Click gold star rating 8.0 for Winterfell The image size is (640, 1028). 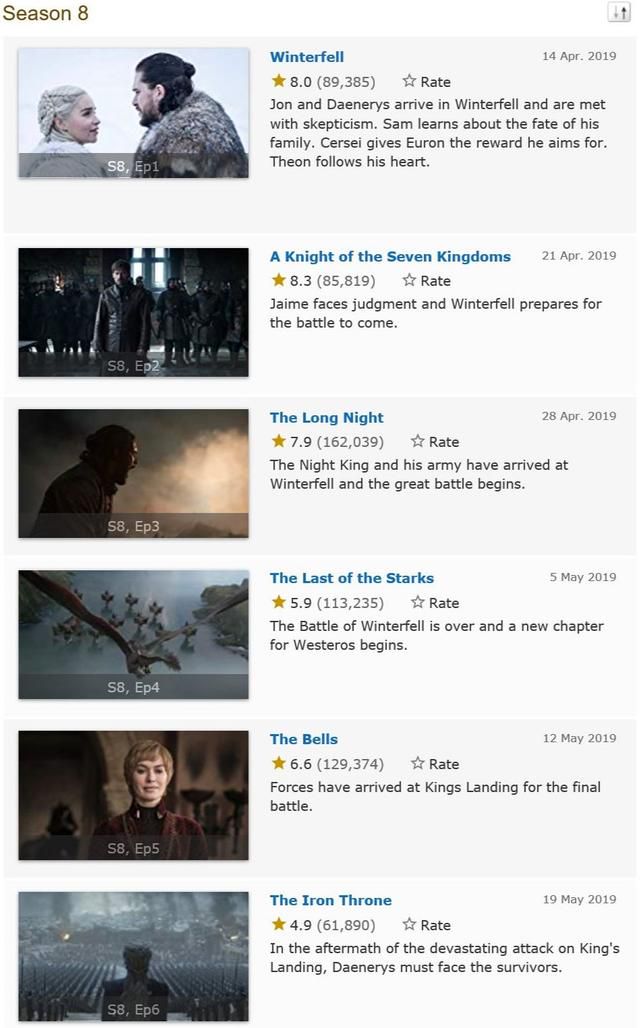279,81
